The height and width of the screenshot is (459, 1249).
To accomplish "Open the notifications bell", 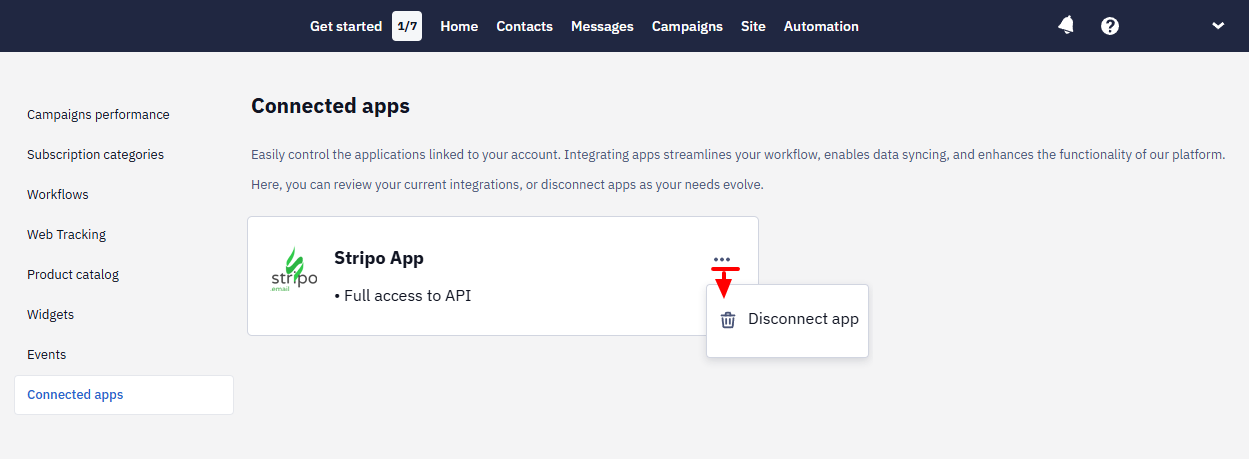I will click(1066, 26).
